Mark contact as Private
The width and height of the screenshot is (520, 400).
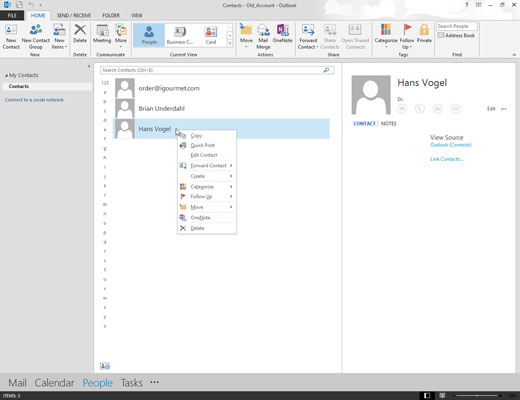pos(424,34)
